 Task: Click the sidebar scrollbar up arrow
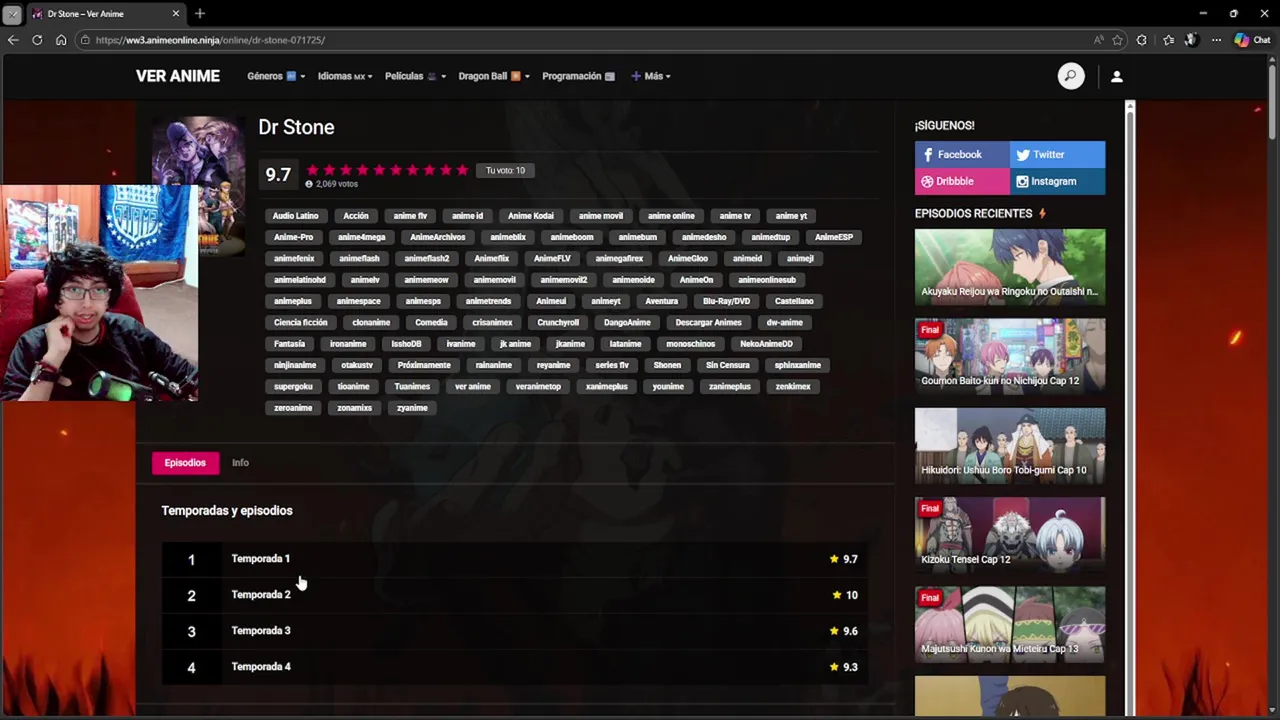click(1130, 106)
